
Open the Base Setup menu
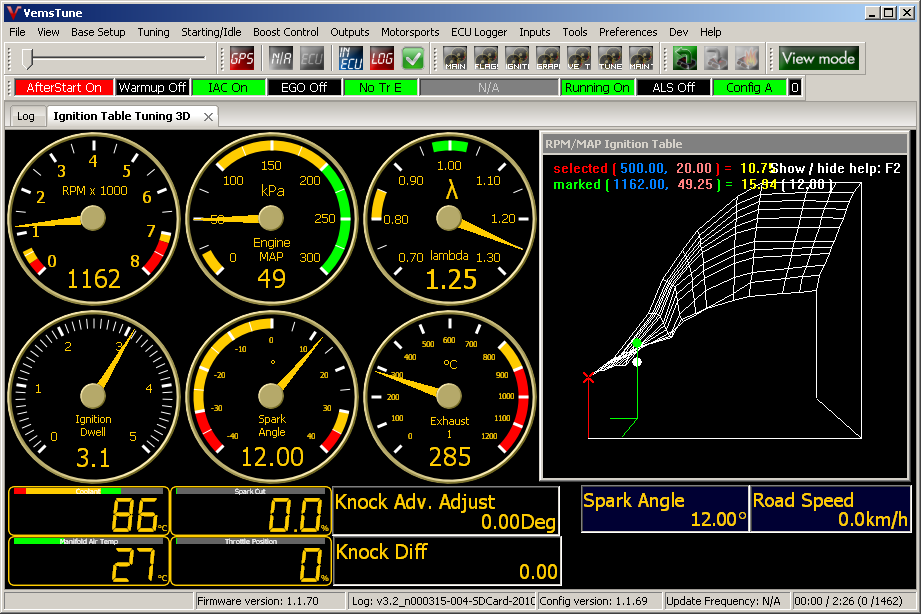98,32
